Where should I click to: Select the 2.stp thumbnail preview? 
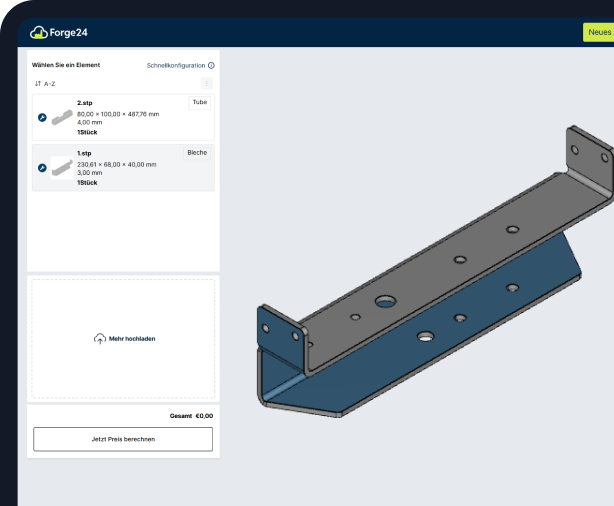click(x=62, y=117)
